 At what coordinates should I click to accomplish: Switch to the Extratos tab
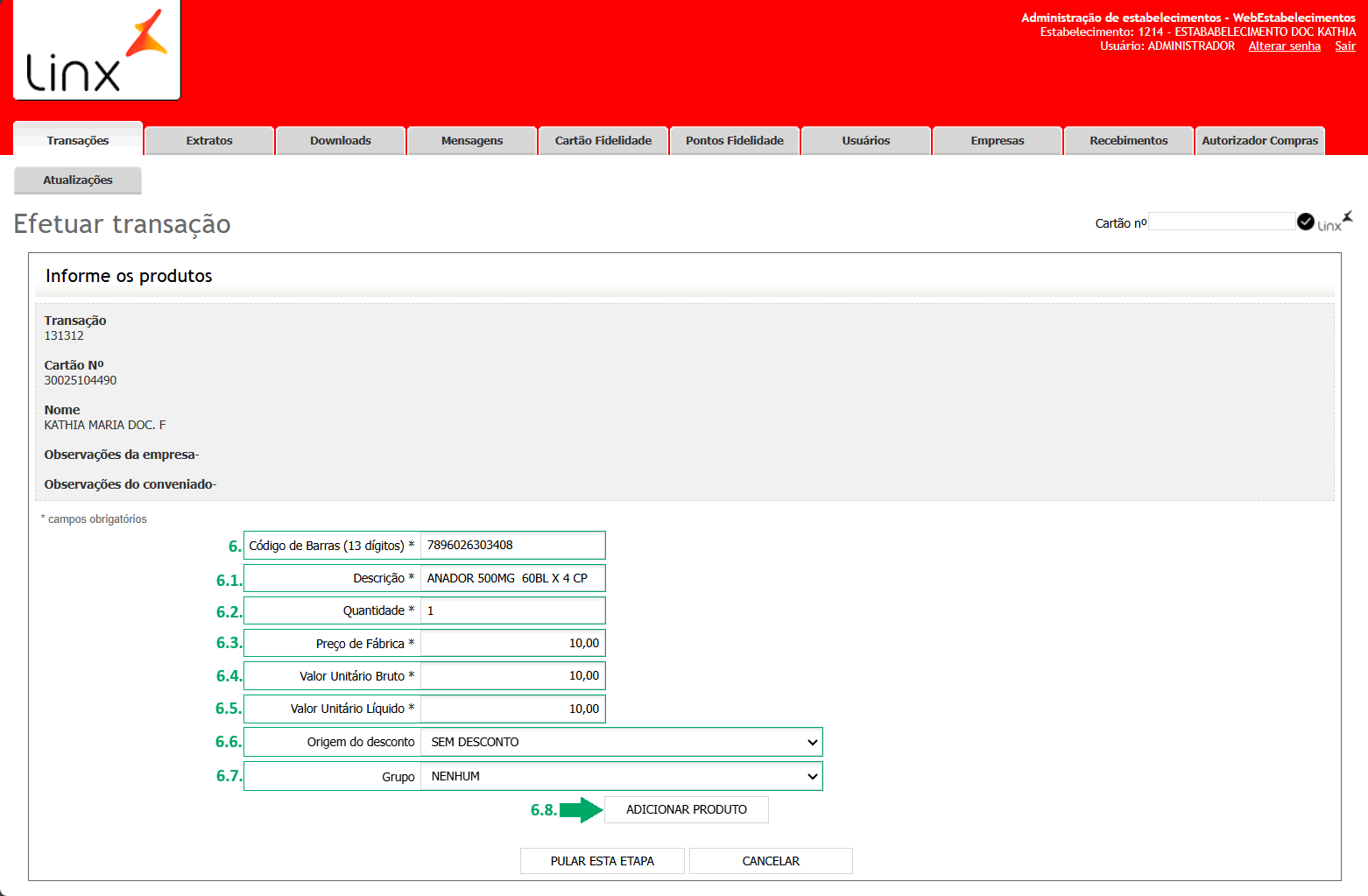(x=209, y=141)
